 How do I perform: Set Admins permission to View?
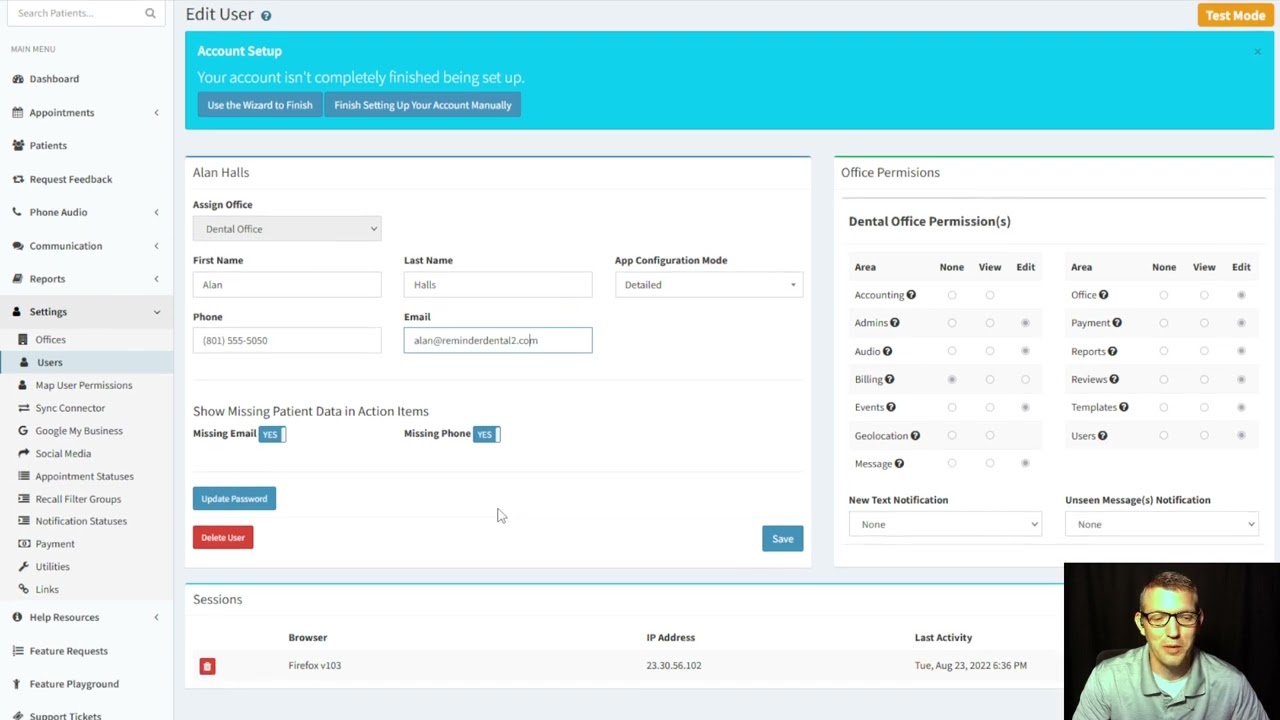point(990,323)
